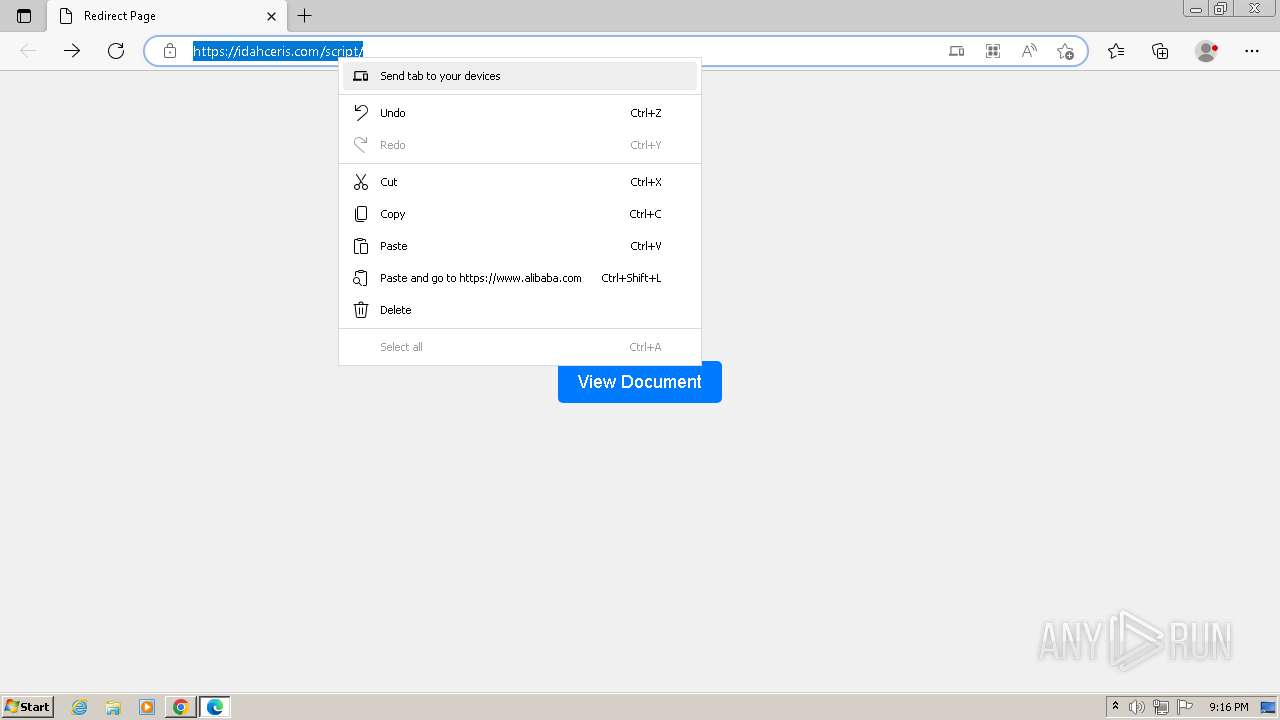Select Paste in context menu
The height and width of the screenshot is (720, 1280).
click(520, 246)
